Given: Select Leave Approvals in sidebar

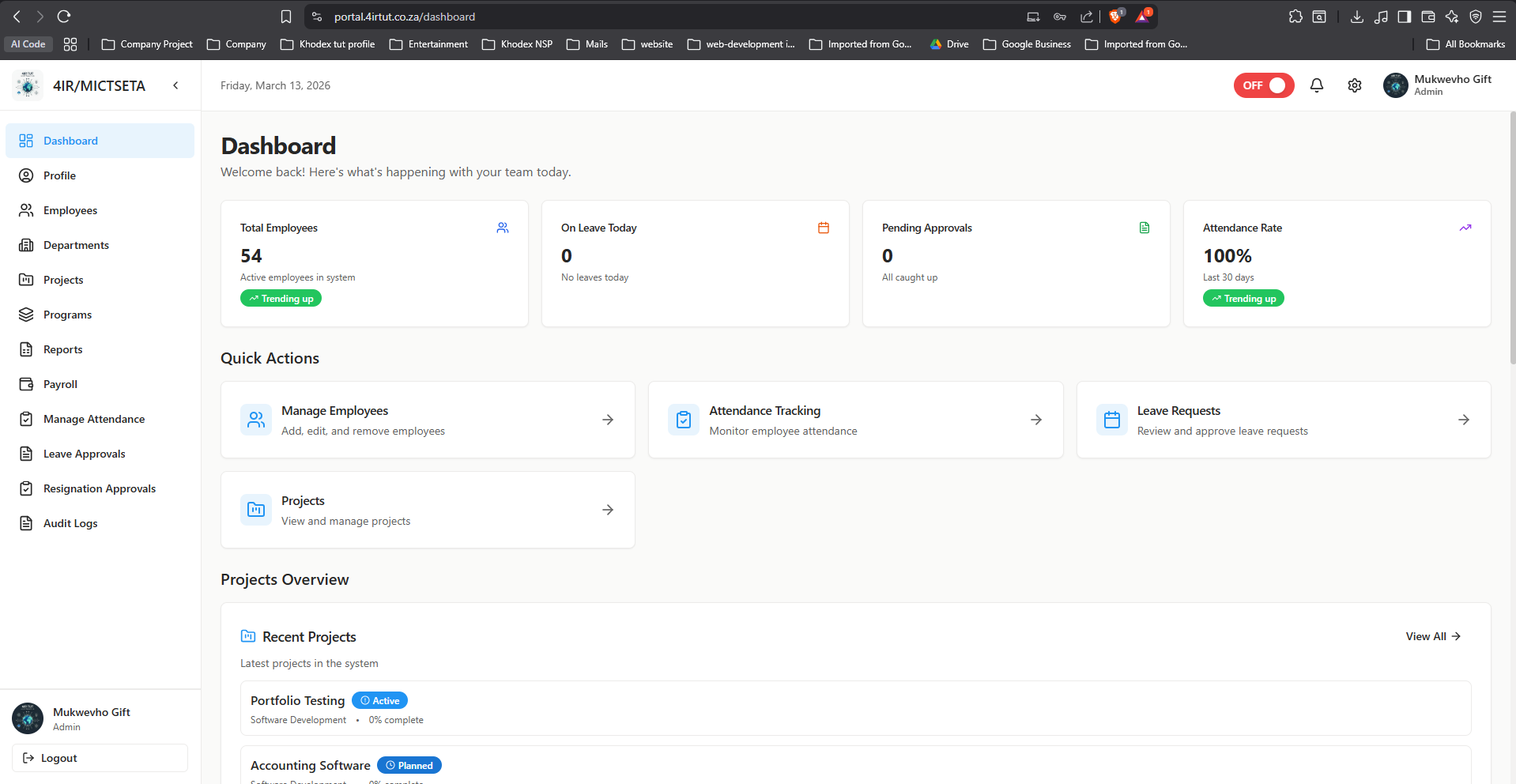Looking at the screenshot, I should click(84, 454).
